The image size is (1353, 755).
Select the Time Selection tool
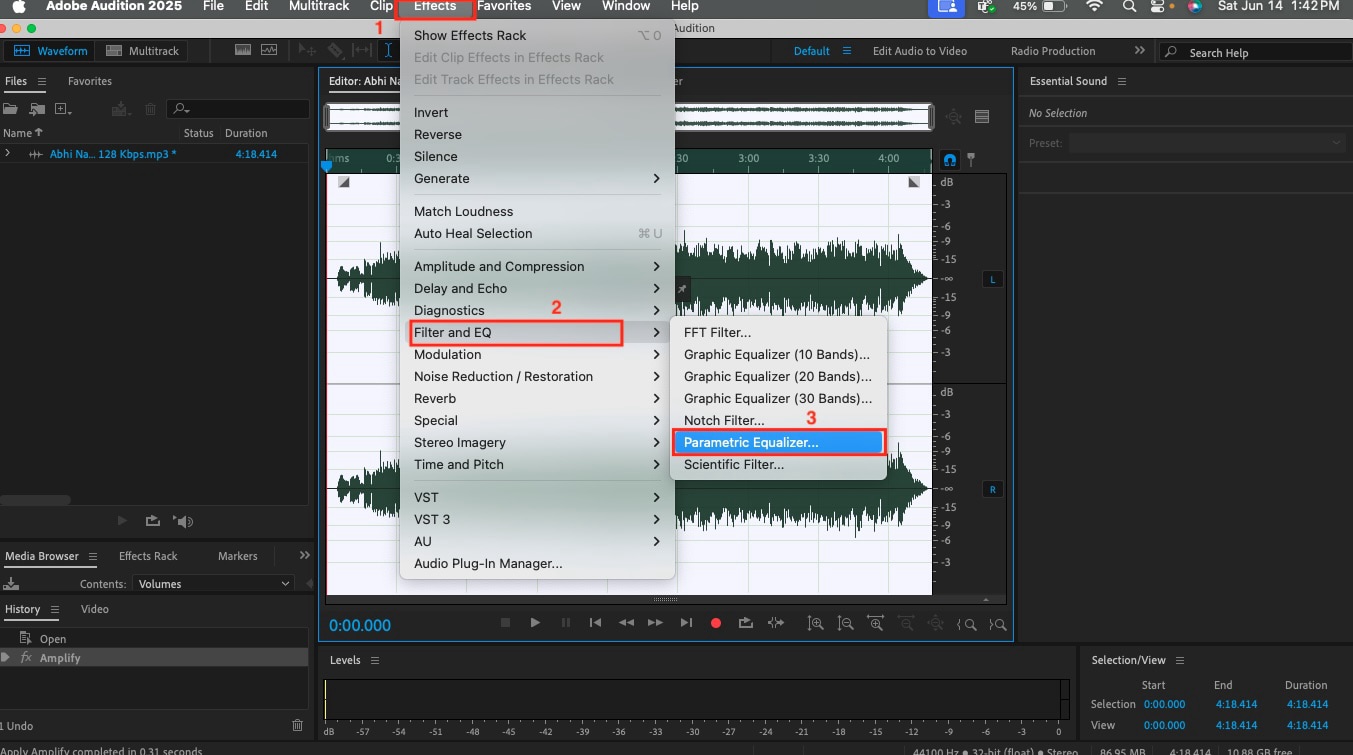click(389, 50)
